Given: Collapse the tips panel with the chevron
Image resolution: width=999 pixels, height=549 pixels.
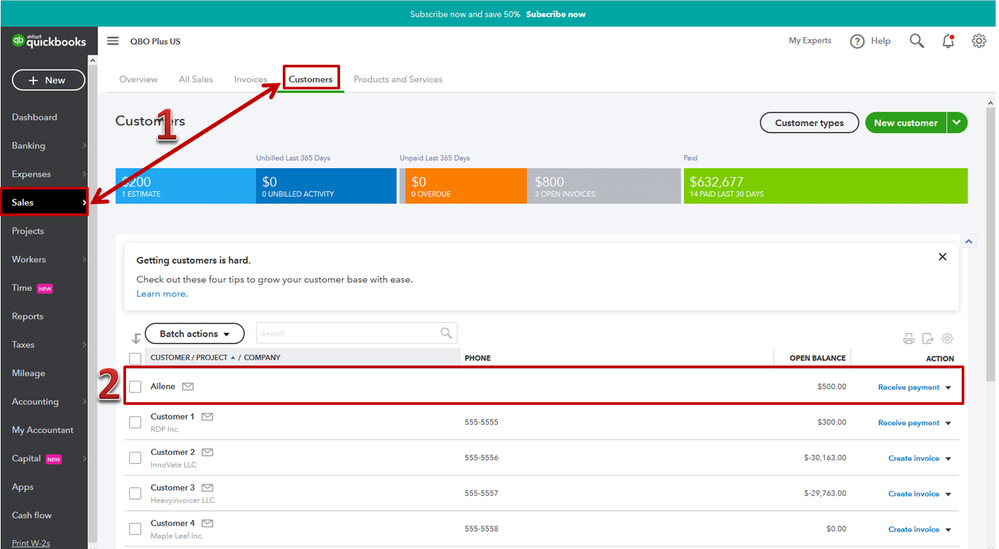Looking at the screenshot, I should pyautogui.click(x=968, y=241).
